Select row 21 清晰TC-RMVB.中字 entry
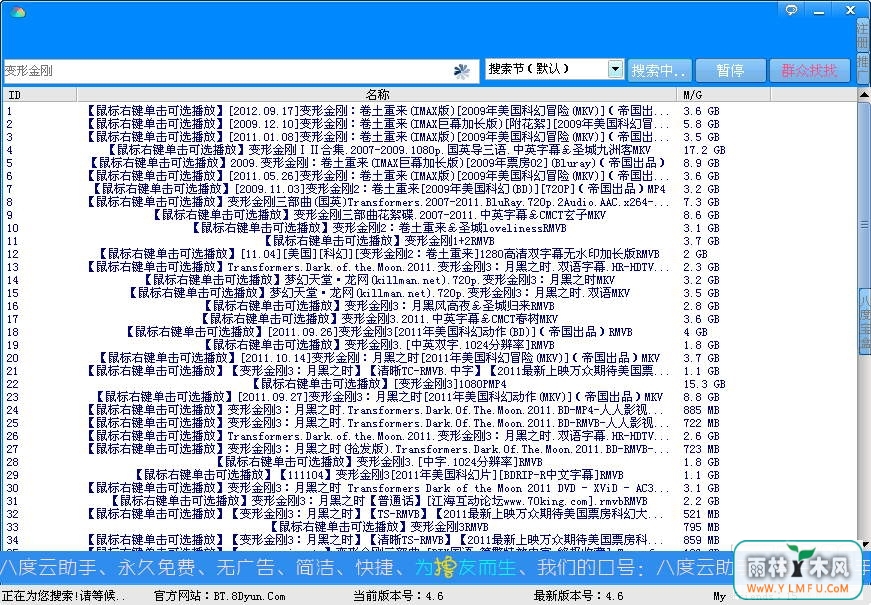This screenshot has width=871, height=605. [430, 371]
